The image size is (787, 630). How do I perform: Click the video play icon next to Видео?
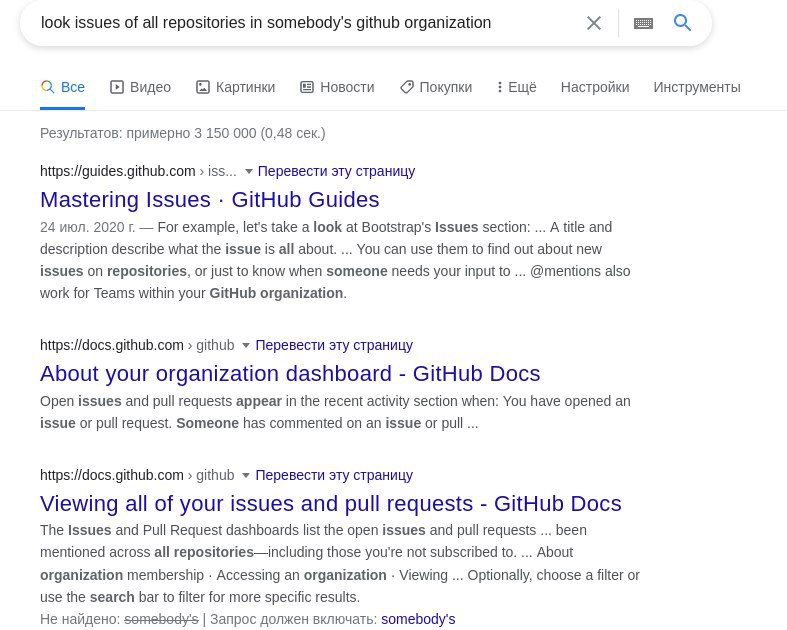point(116,87)
